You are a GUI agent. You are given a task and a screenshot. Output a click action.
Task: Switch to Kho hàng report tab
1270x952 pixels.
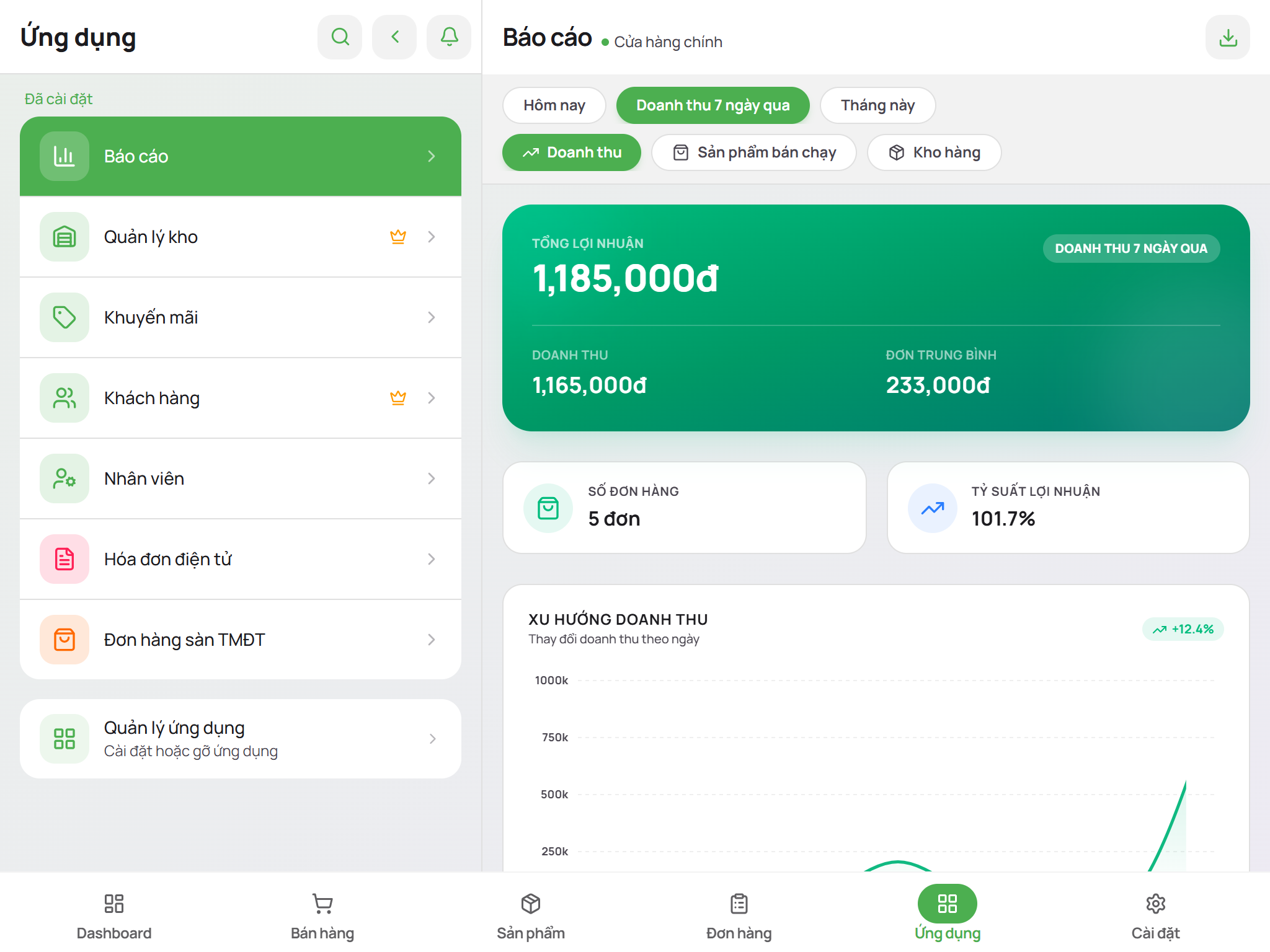coord(935,152)
